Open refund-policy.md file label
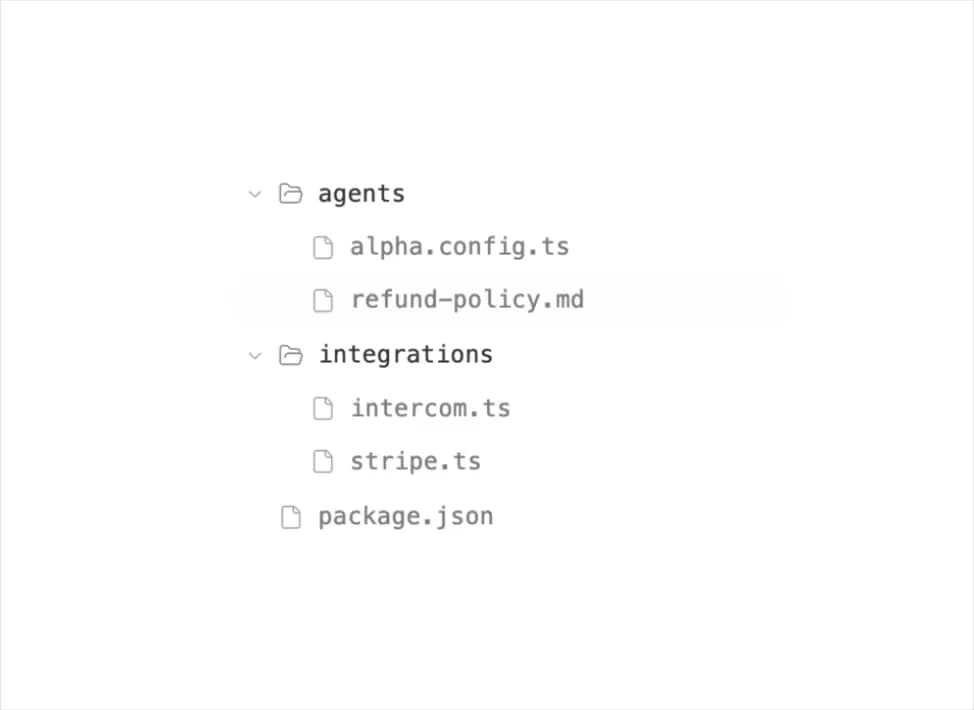The height and width of the screenshot is (710, 974). [468, 299]
